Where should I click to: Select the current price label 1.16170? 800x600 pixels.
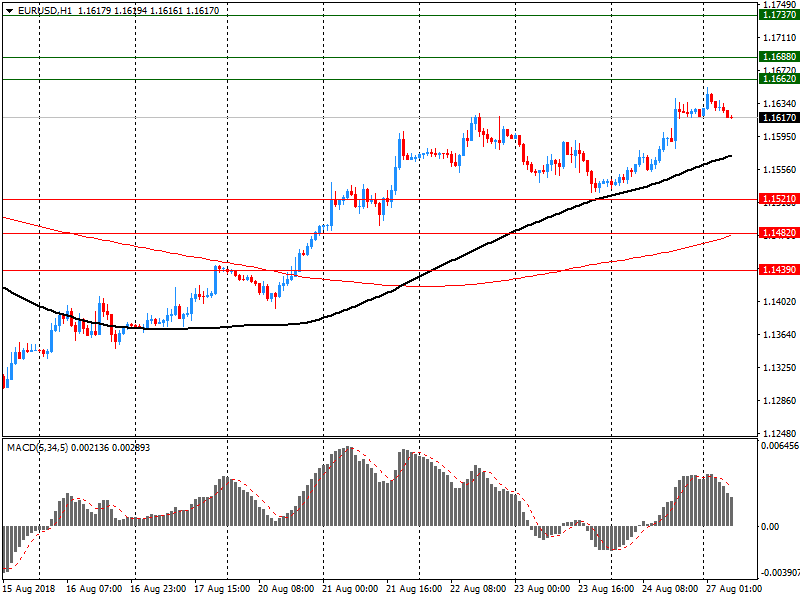click(x=779, y=118)
